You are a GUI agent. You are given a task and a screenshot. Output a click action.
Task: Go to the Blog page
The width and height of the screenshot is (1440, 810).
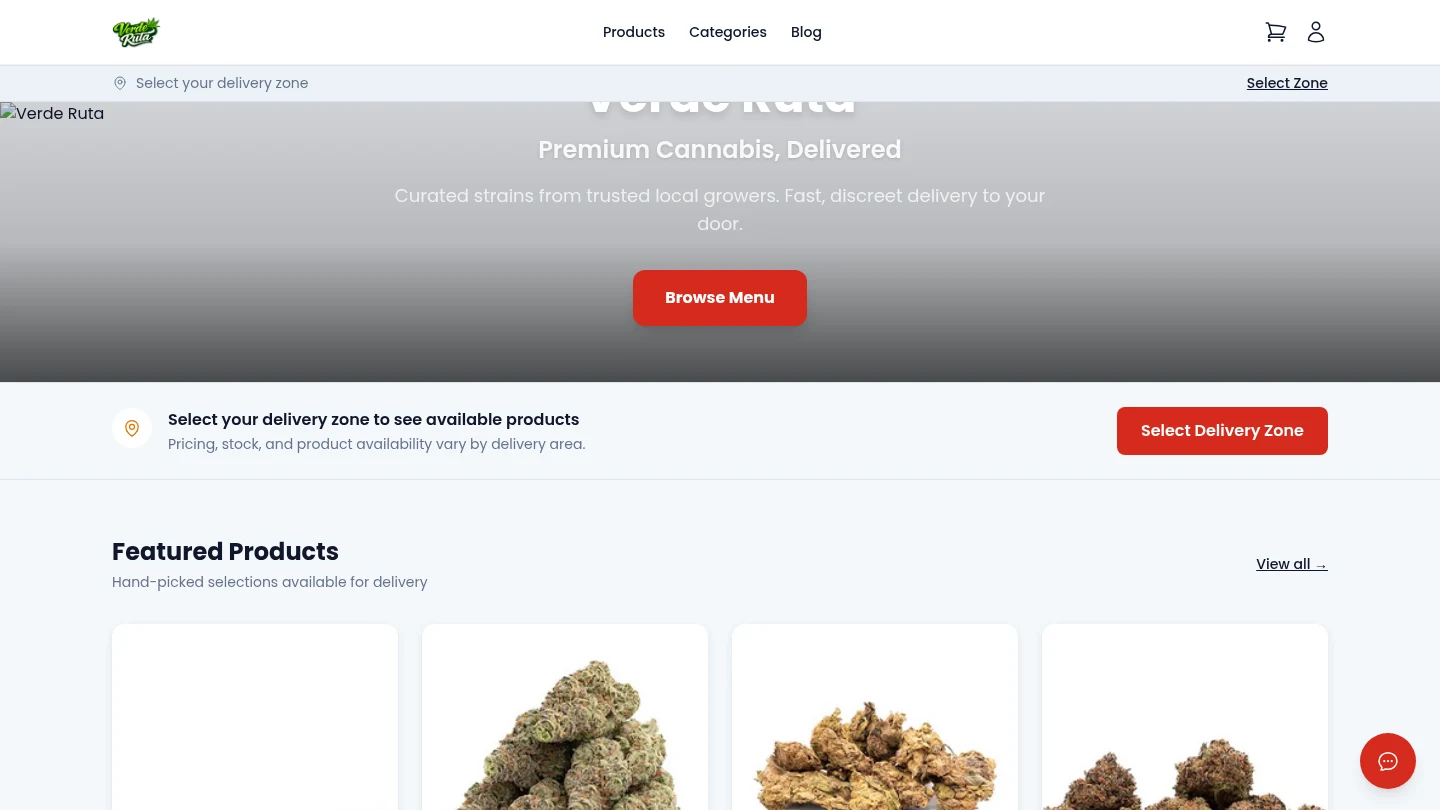point(806,32)
